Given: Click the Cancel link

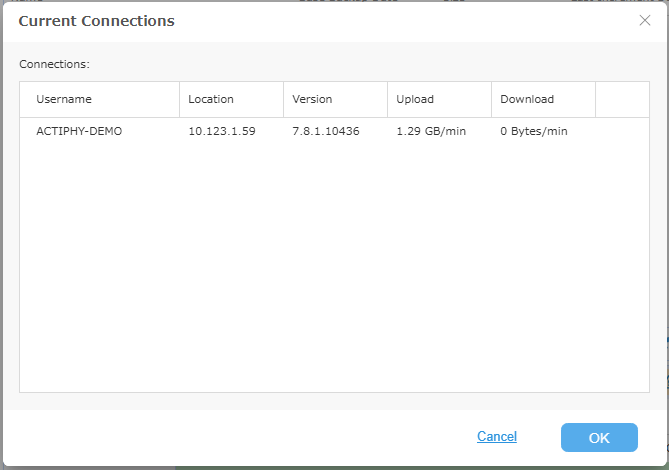Looking at the screenshot, I should pyautogui.click(x=497, y=436).
